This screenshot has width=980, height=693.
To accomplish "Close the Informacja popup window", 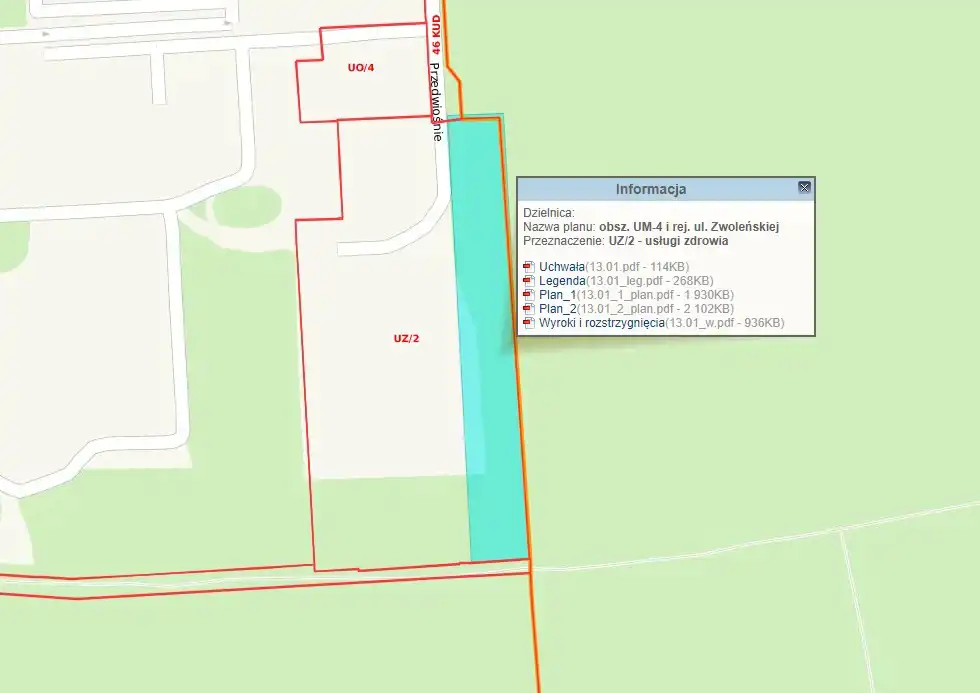I will pos(804,187).
